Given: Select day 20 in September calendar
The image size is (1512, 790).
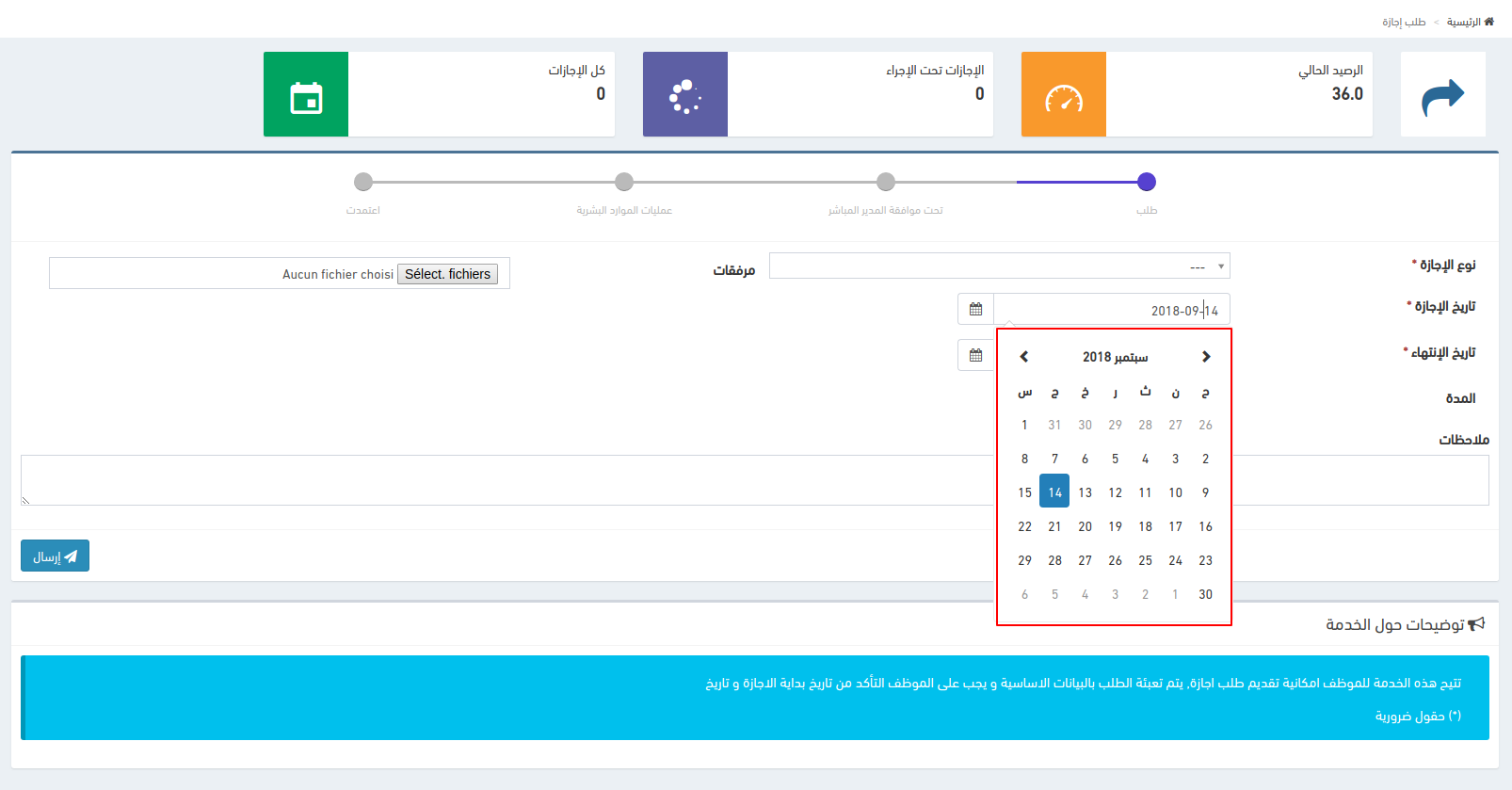Looking at the screenshot, I should coord(1085,526).
